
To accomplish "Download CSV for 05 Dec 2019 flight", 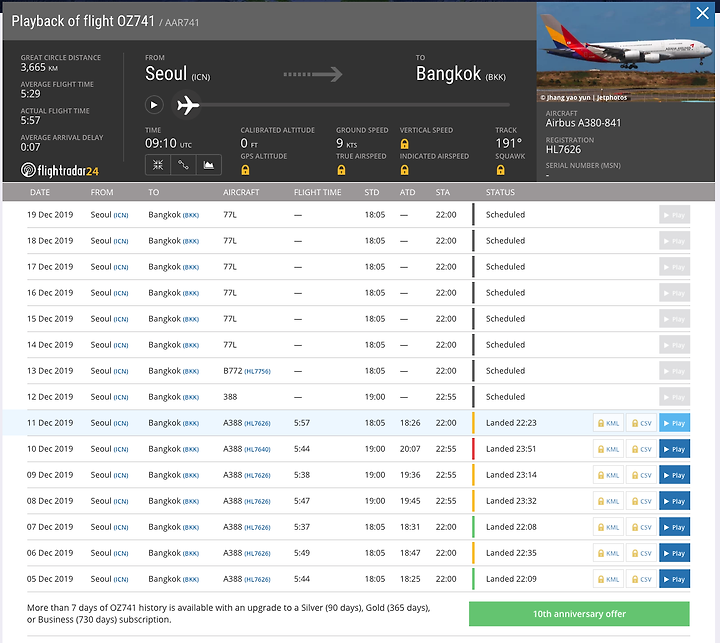I will pyautogui.click(x=641, y=579).
